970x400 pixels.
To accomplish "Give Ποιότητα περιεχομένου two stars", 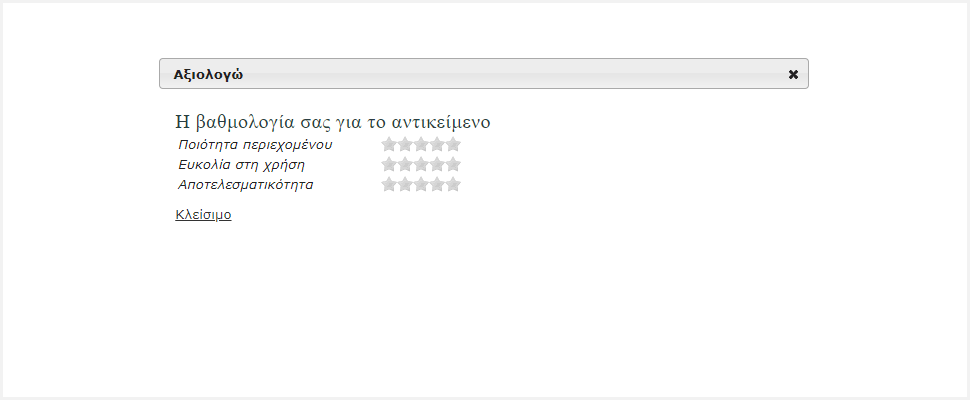I will [x=405, y=145].
